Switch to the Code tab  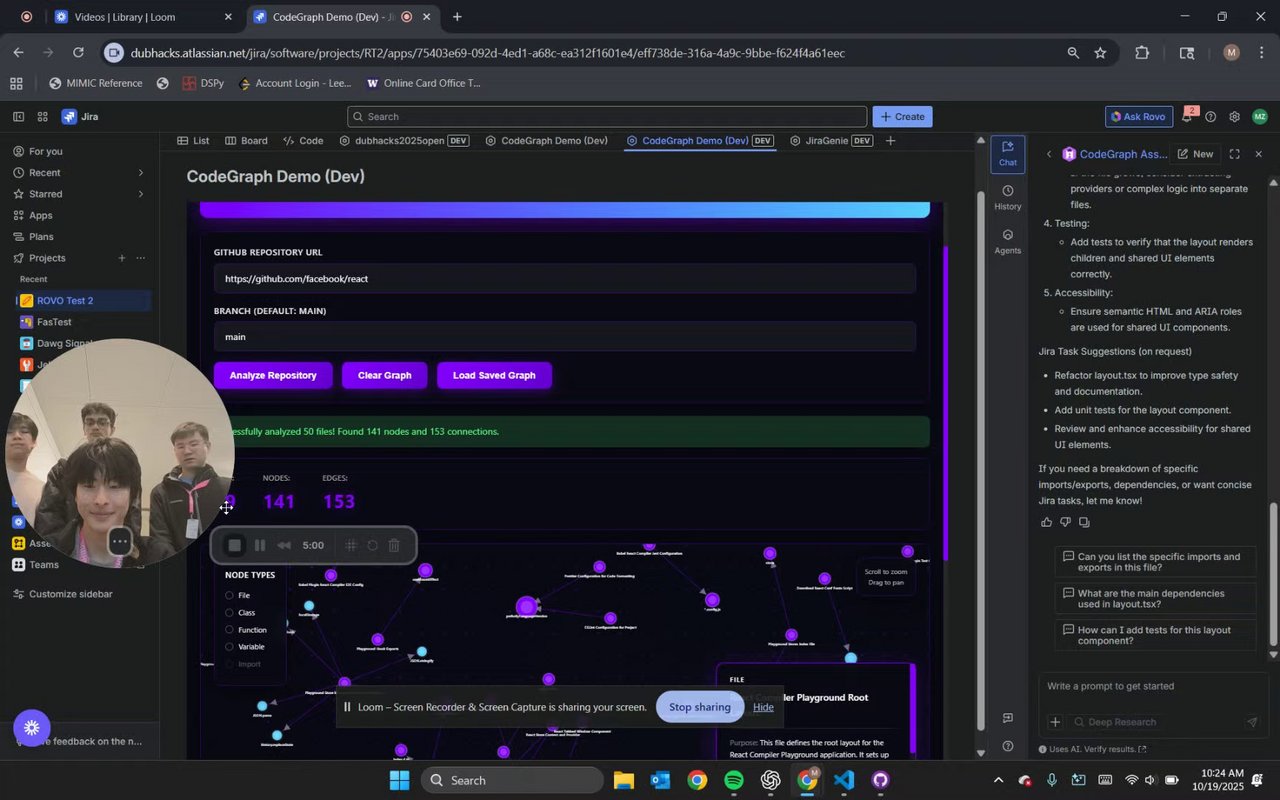point(303,141)
